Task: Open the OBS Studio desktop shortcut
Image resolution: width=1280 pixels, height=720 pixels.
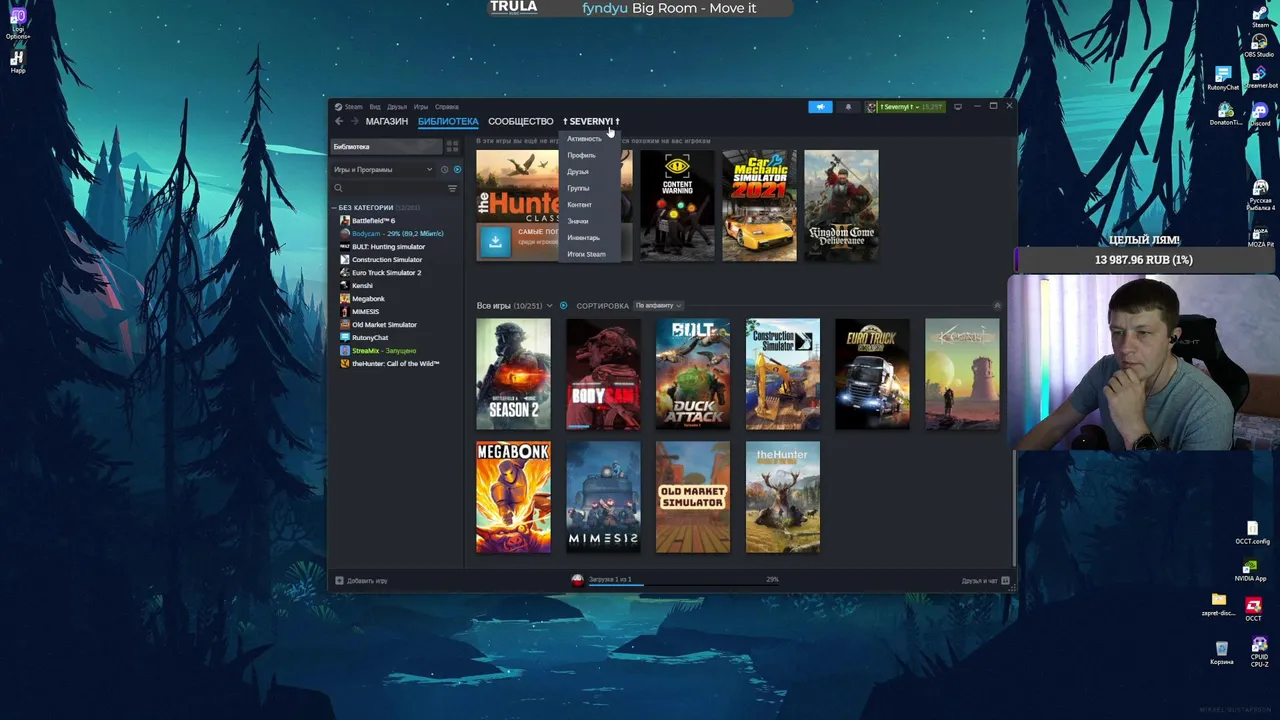Action: click(x=1259, y=45)
